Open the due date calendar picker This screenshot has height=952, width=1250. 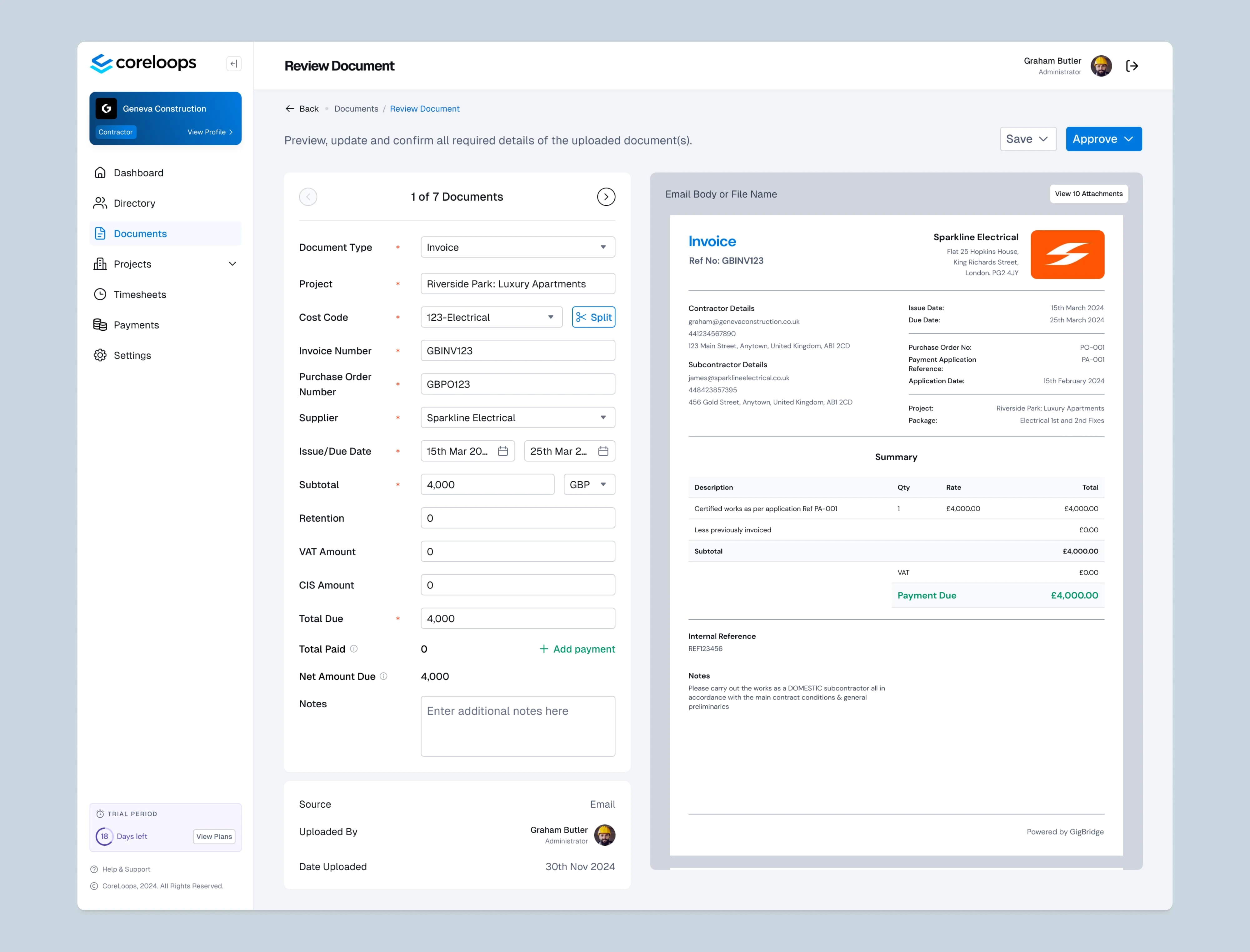[x=603, y=451]
